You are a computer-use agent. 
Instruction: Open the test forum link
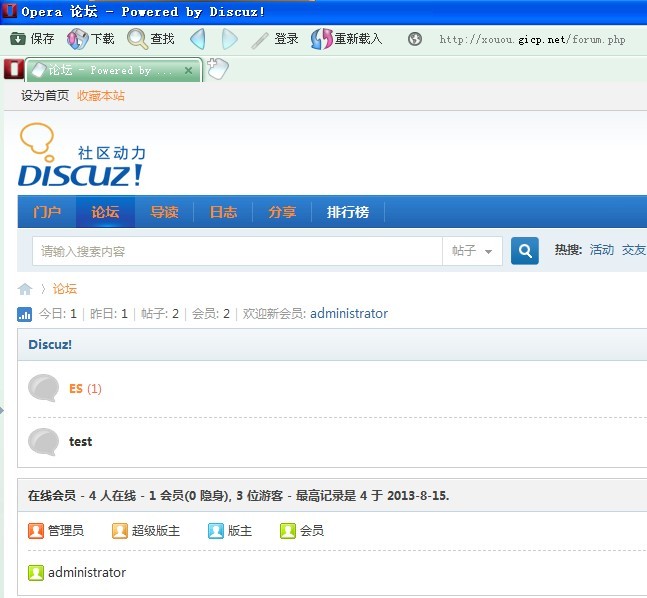(x=80, y=442)
